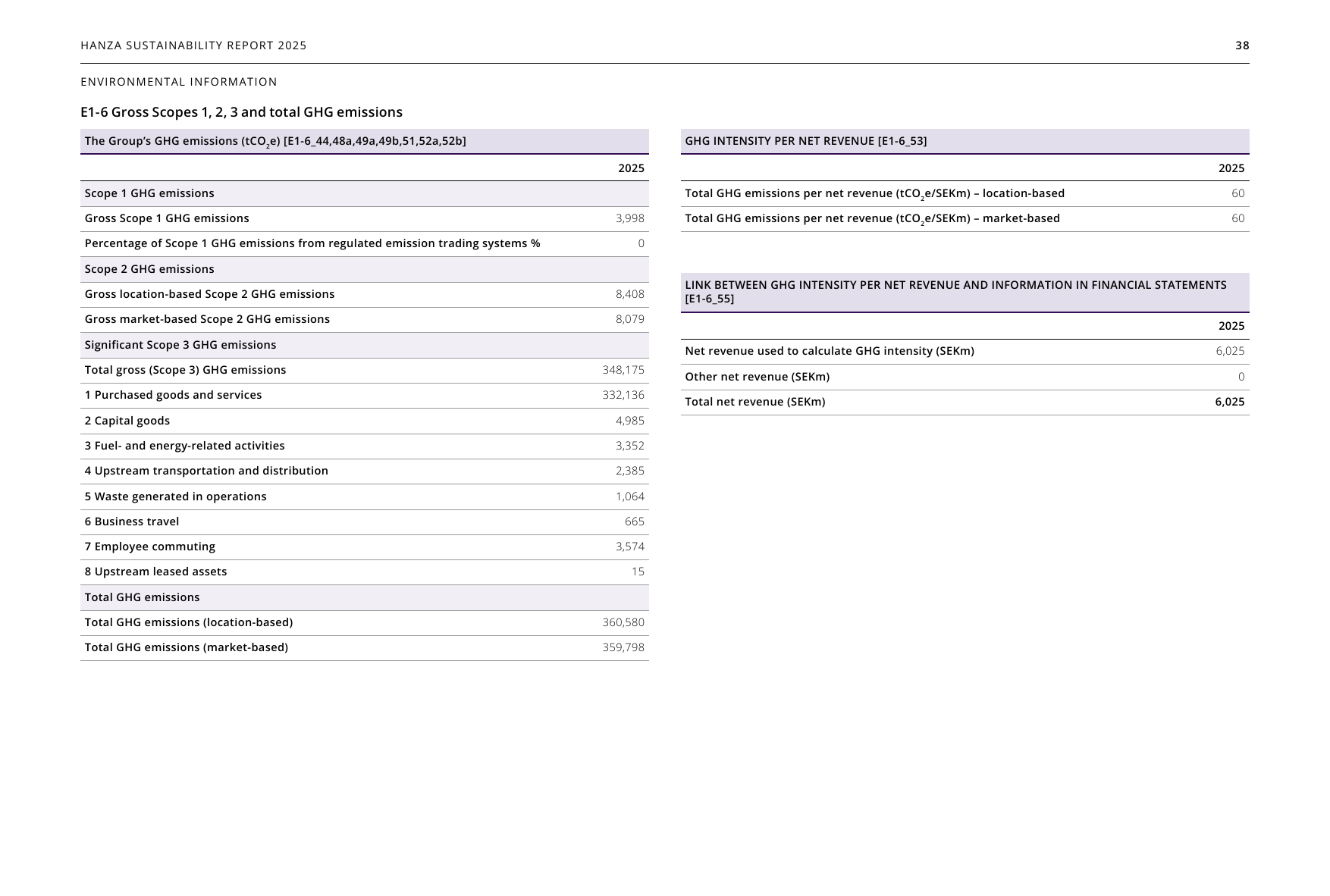
Task: Click Gross market-based Scope 2 GHG emissions
Action: point(207,319)
